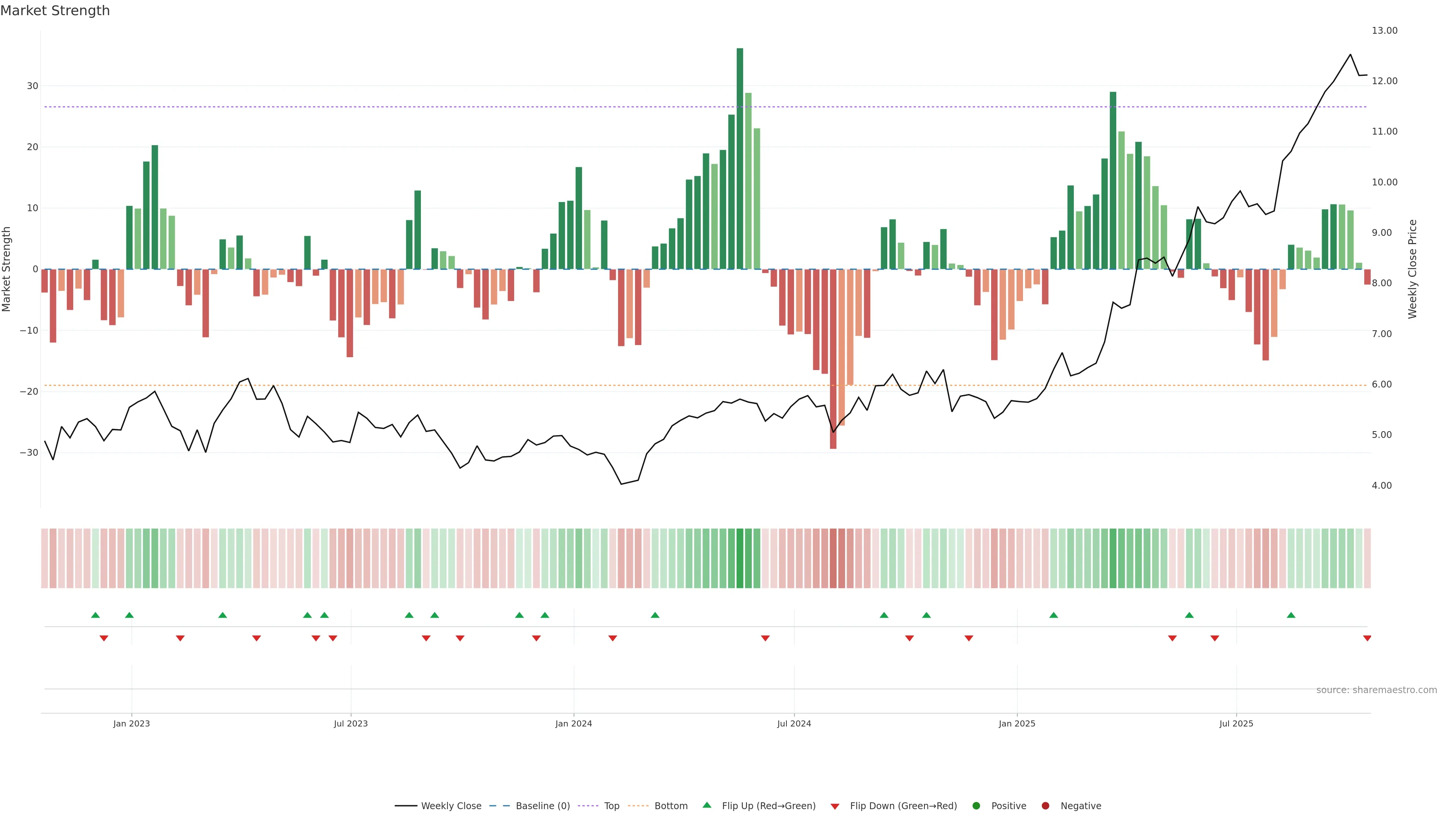Screen dimensions: 1456x819
Task: Click the Jan 2024 x-axis label
Action: click(x=573, y=723)
